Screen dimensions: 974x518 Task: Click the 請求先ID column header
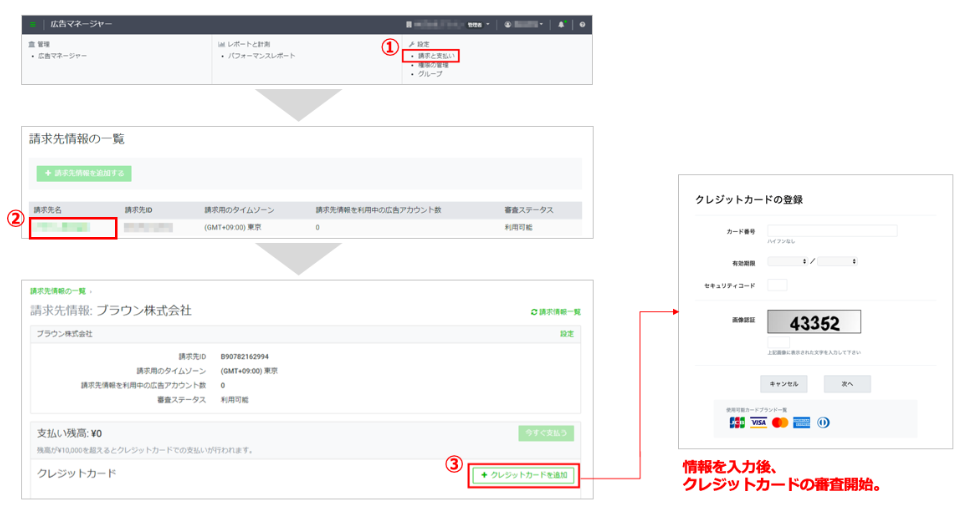tap(139, 210)
